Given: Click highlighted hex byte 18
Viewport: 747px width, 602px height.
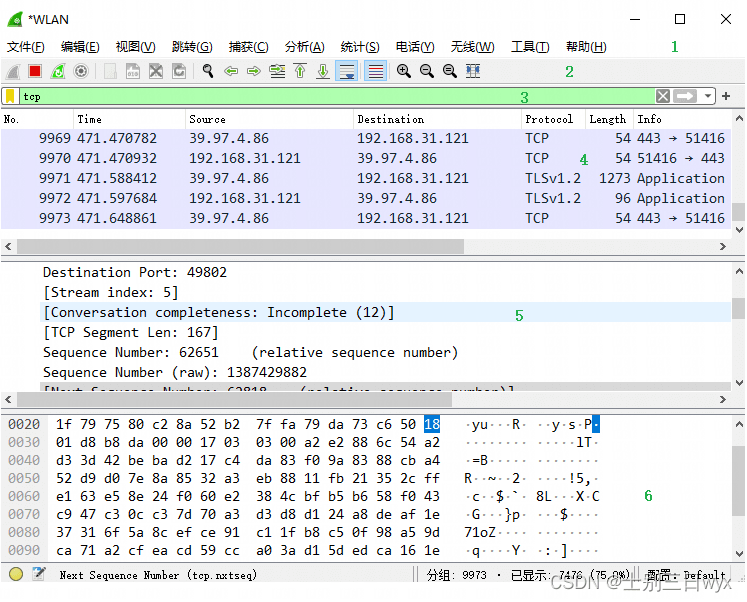Looking at the screenshot, I should pos(432,424).
